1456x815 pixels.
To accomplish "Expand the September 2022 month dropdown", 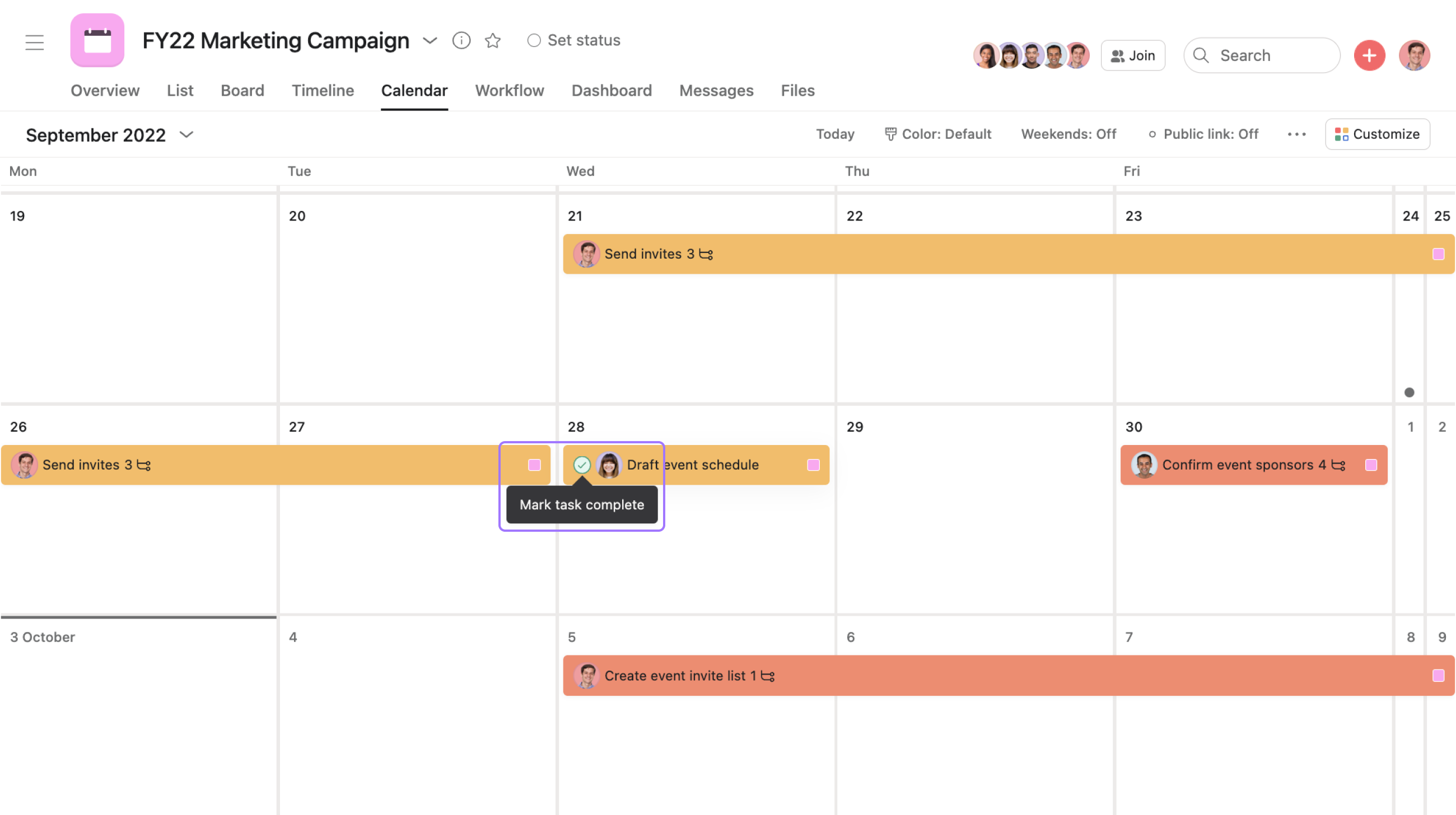I will 186,134.
